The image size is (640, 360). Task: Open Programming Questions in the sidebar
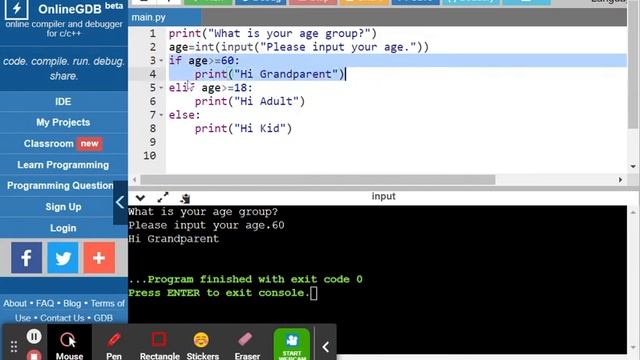[x=60, y=186]
